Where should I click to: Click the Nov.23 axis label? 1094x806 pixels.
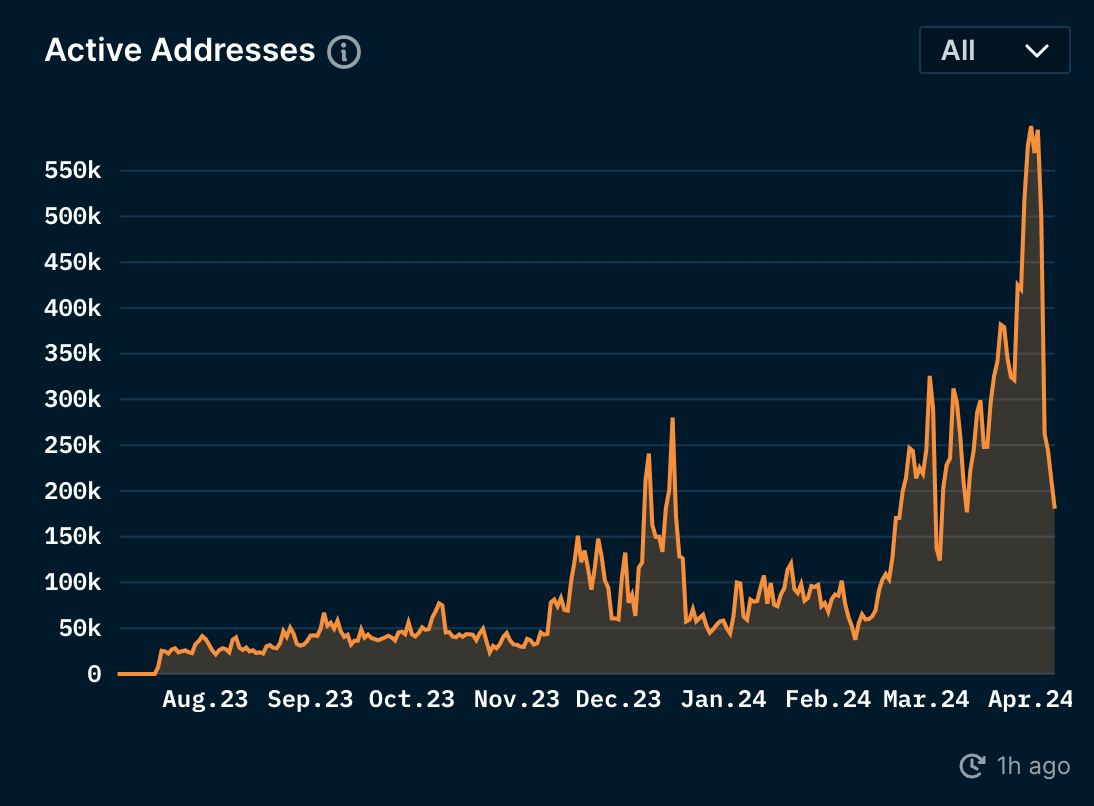[x=517, y=700]
